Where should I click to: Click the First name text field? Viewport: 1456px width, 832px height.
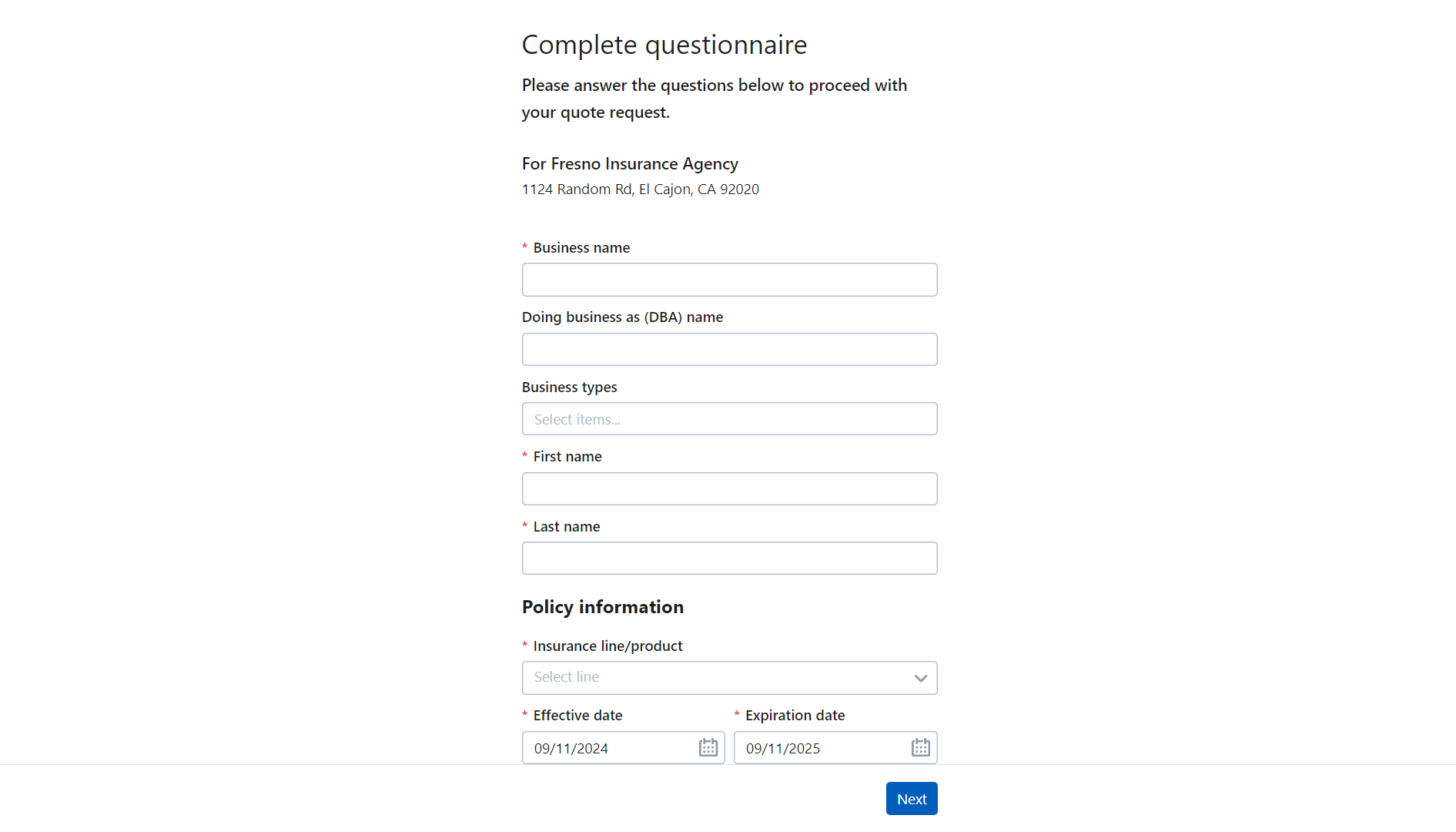(x=729, y=488)
